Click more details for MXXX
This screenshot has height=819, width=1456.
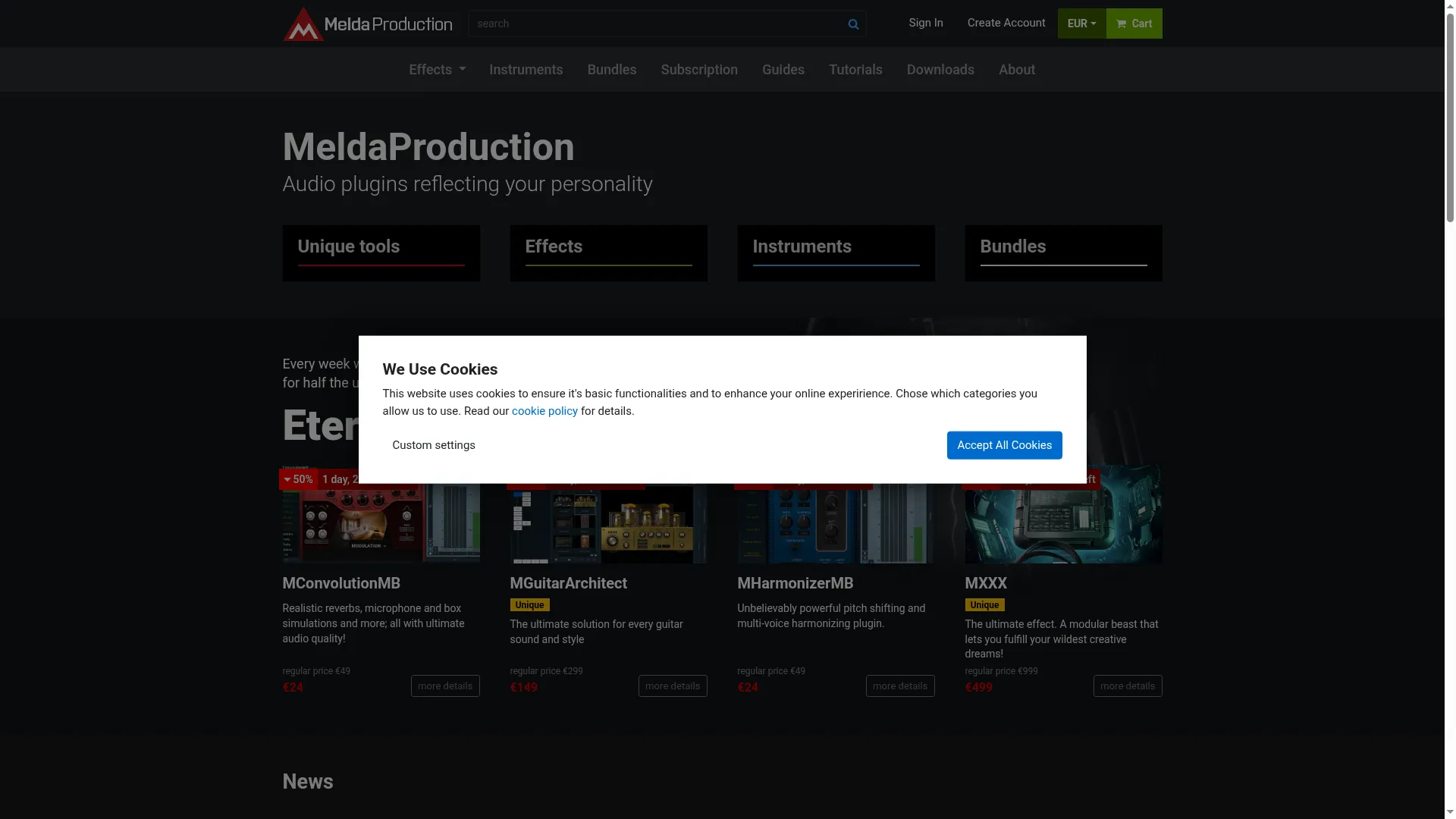point(1128,686)
